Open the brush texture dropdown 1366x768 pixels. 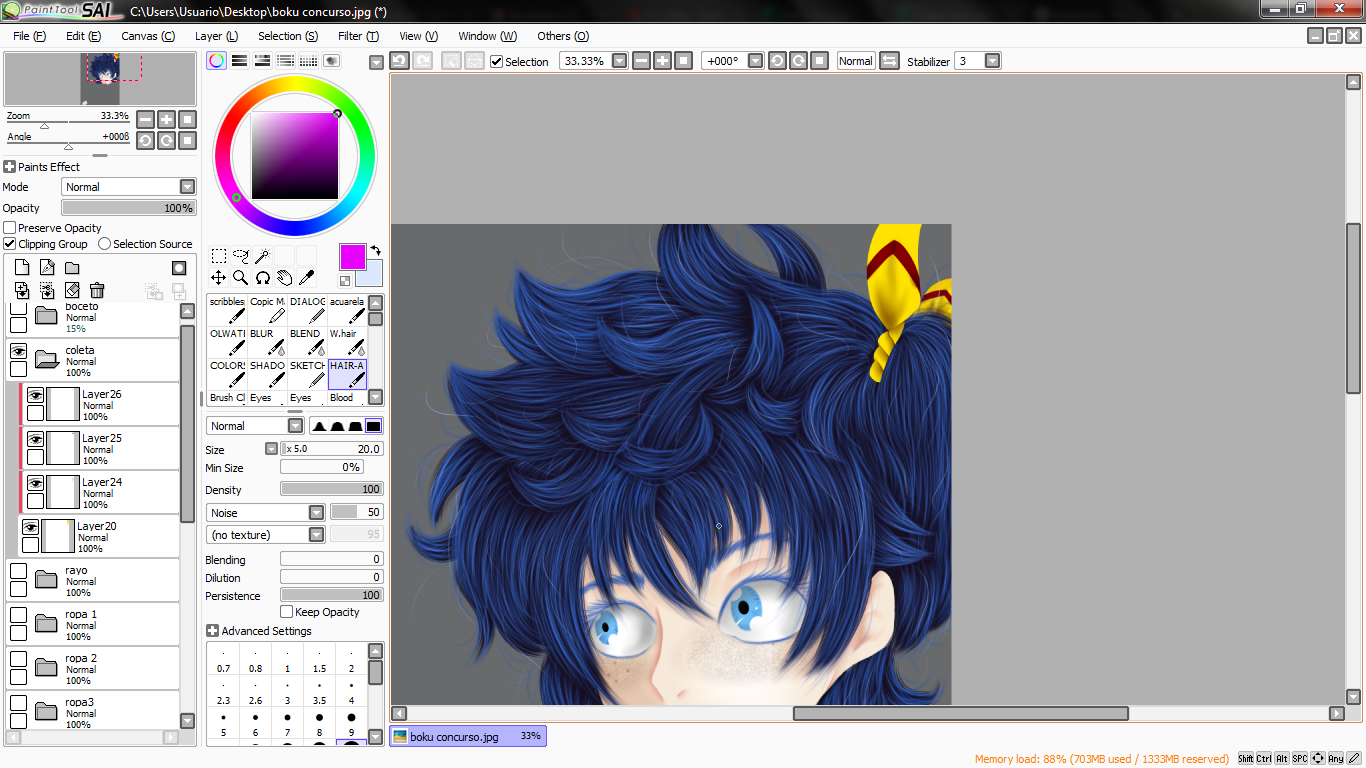(x=316, y=535)
